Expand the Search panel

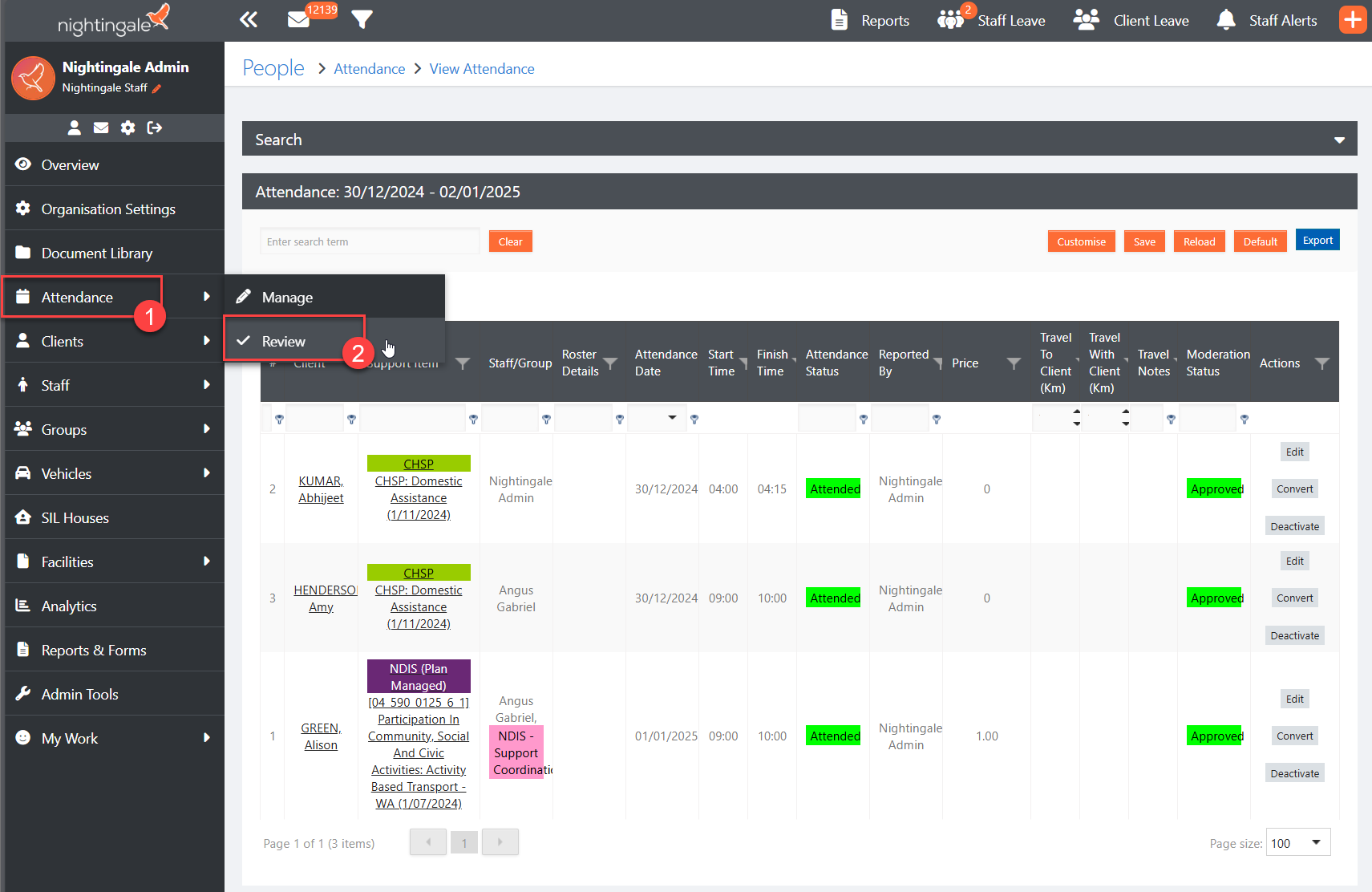(1339, 140)
